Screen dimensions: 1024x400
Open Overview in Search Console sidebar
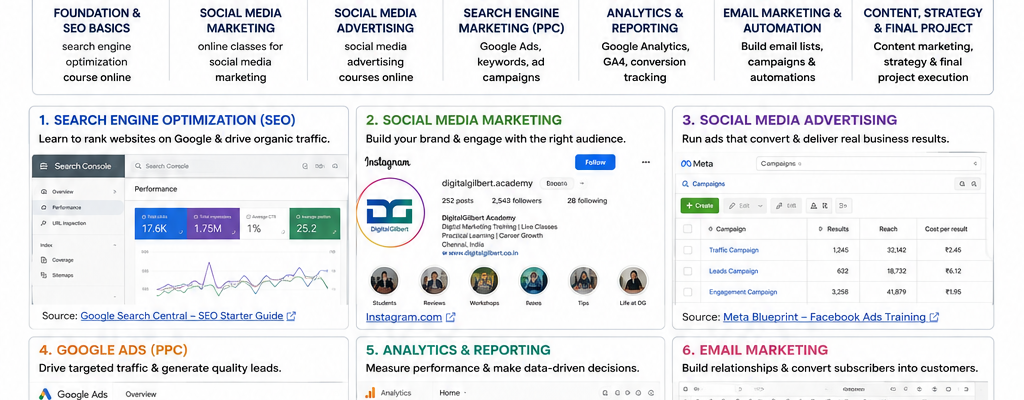coord(78,192)
